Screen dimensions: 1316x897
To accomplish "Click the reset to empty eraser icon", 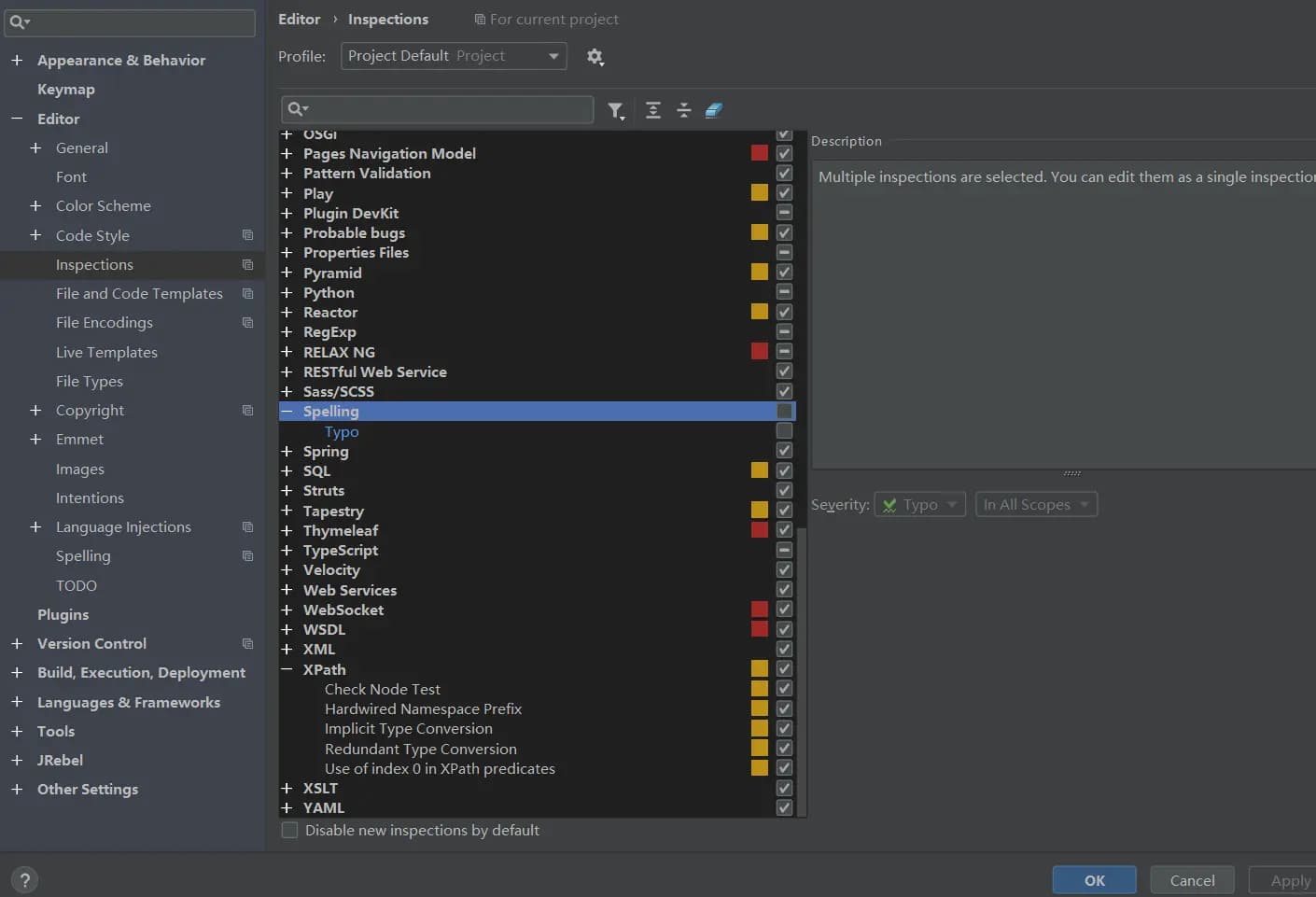I will click(714, 110).
